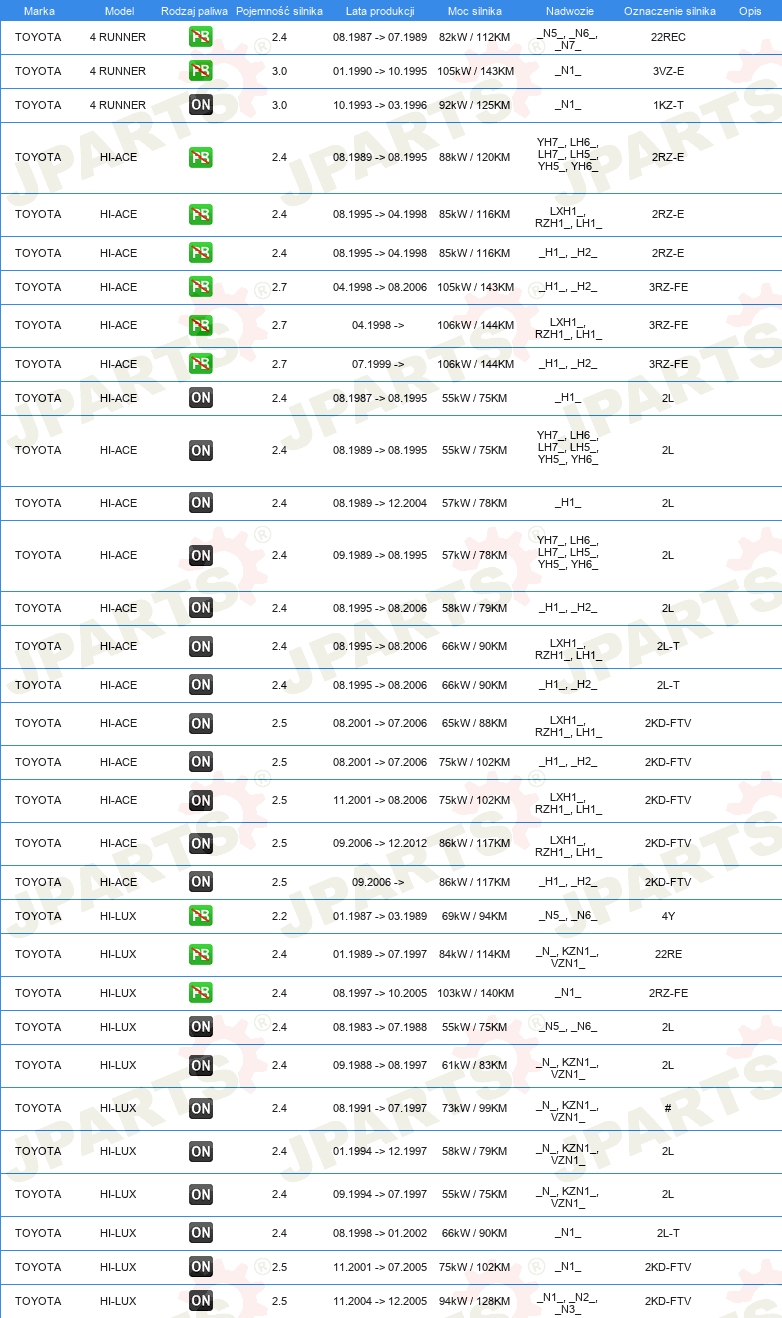Screen dimensions: 782x1318
Task: Click date range 11.2004 -> 12.2005
Action: click(x=380, y=1301)
